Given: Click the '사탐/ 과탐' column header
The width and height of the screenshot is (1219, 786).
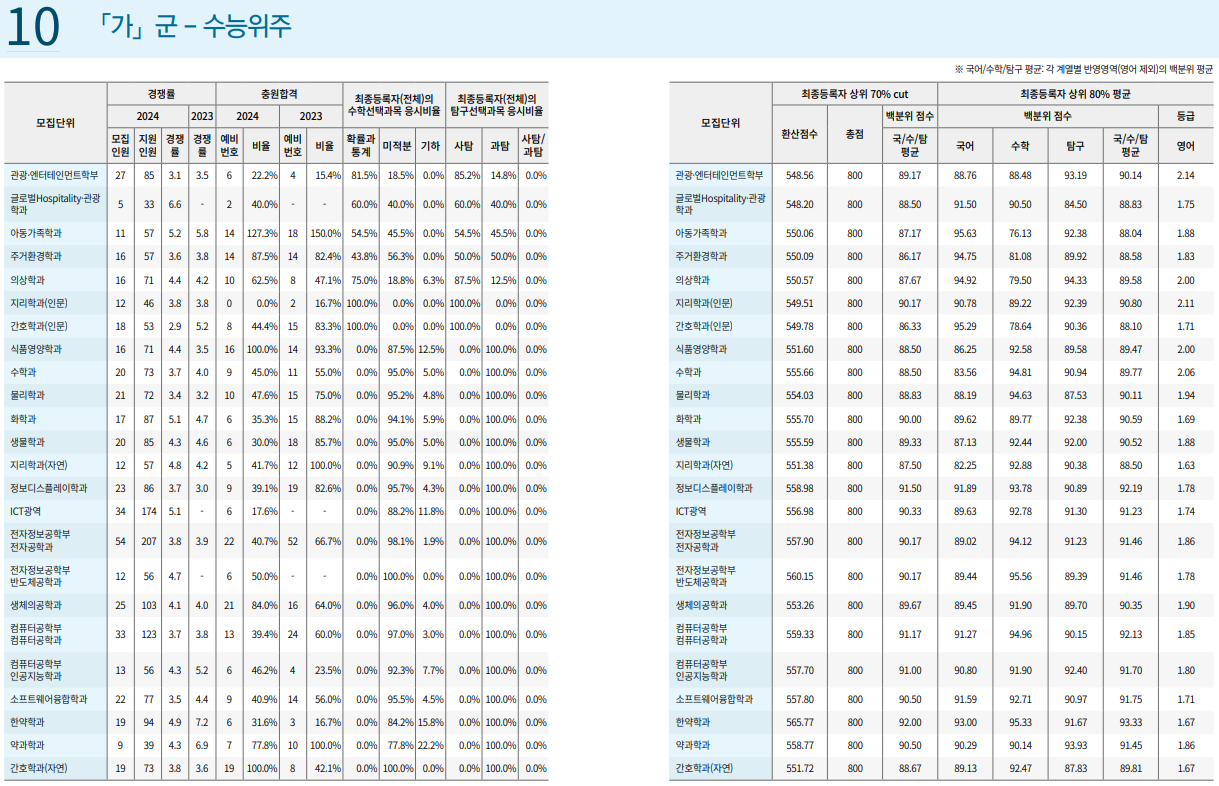Looking at the screenshot, I should 534,145.
